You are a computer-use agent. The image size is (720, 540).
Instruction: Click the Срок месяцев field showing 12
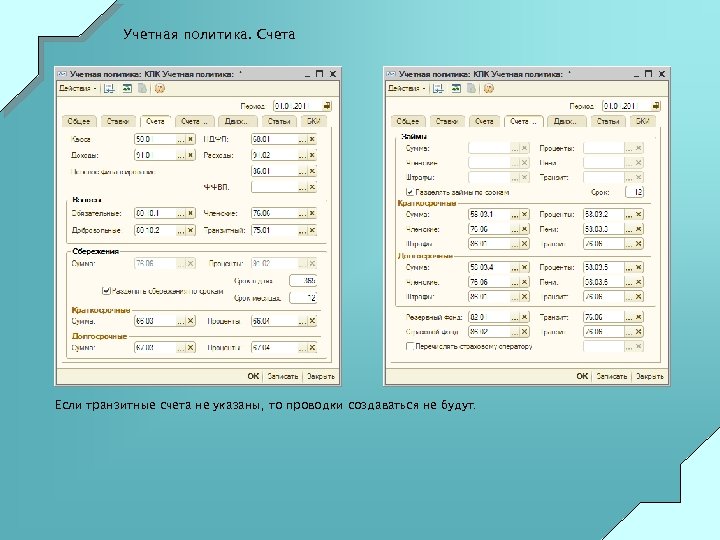[x=303, y=298]
